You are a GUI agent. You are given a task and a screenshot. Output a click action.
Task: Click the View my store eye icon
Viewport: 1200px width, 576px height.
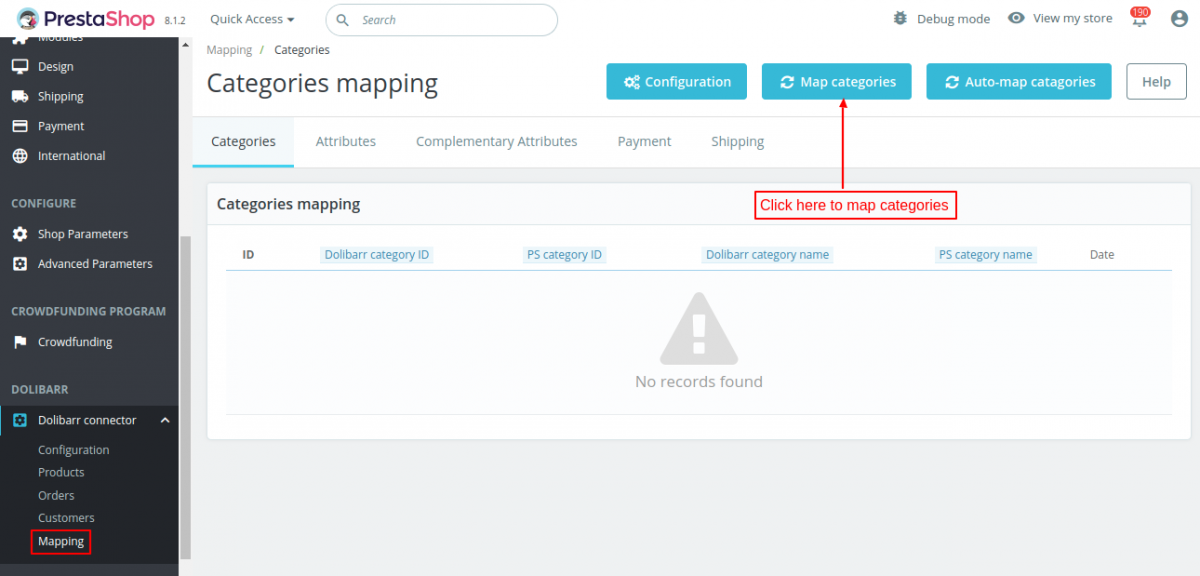coord(1016,18)
